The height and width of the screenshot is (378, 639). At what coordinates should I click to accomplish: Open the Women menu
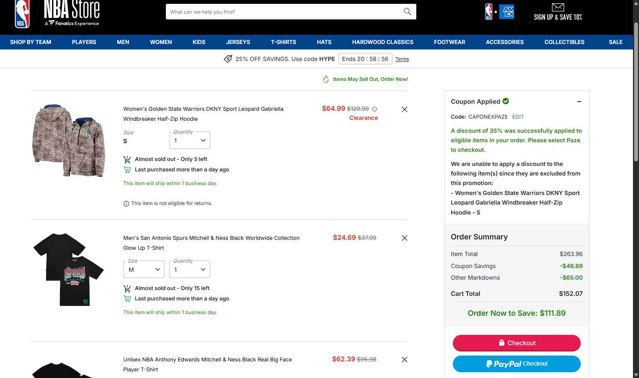point(161,42)
